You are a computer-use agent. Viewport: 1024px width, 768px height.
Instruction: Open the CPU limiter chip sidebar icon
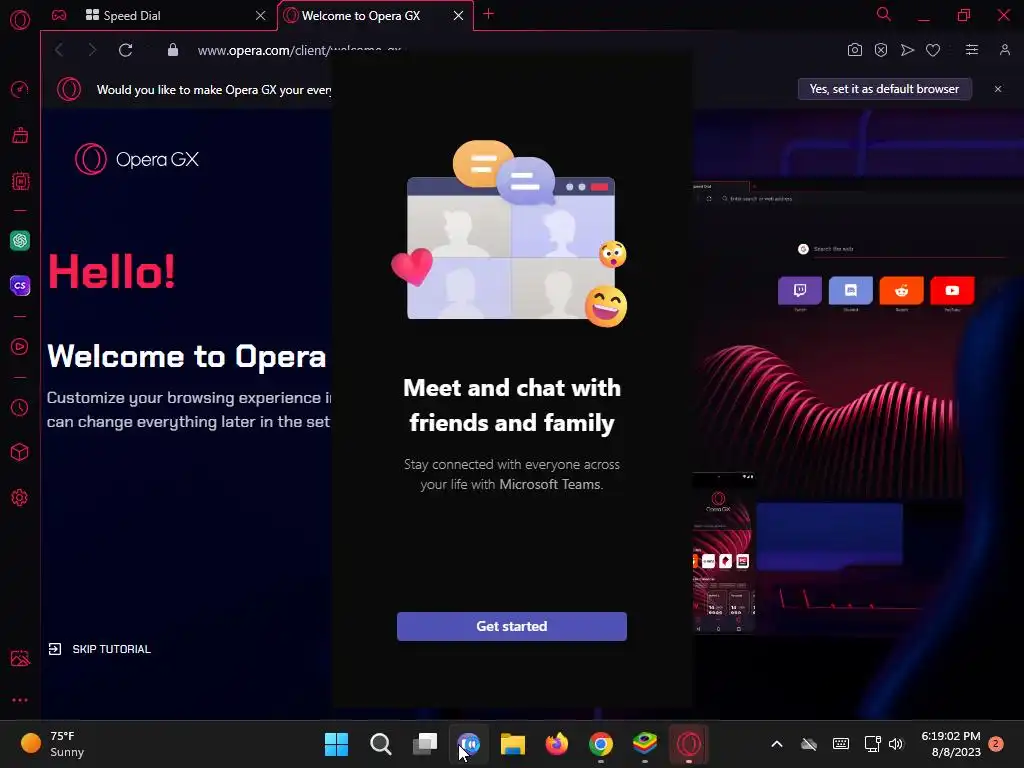pos(20,181)
